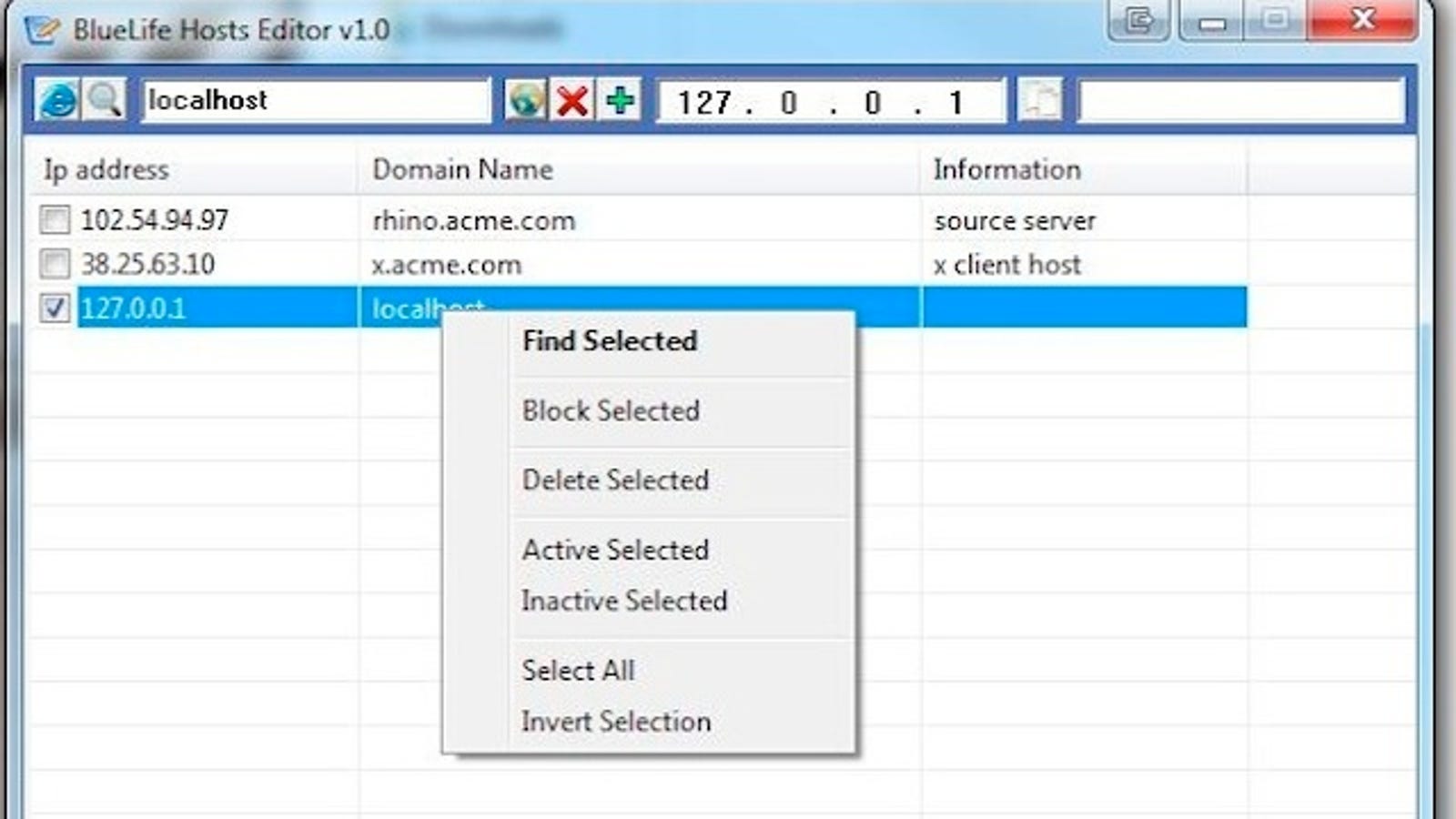Click the empty information input field

click(x=1241, y=101)
